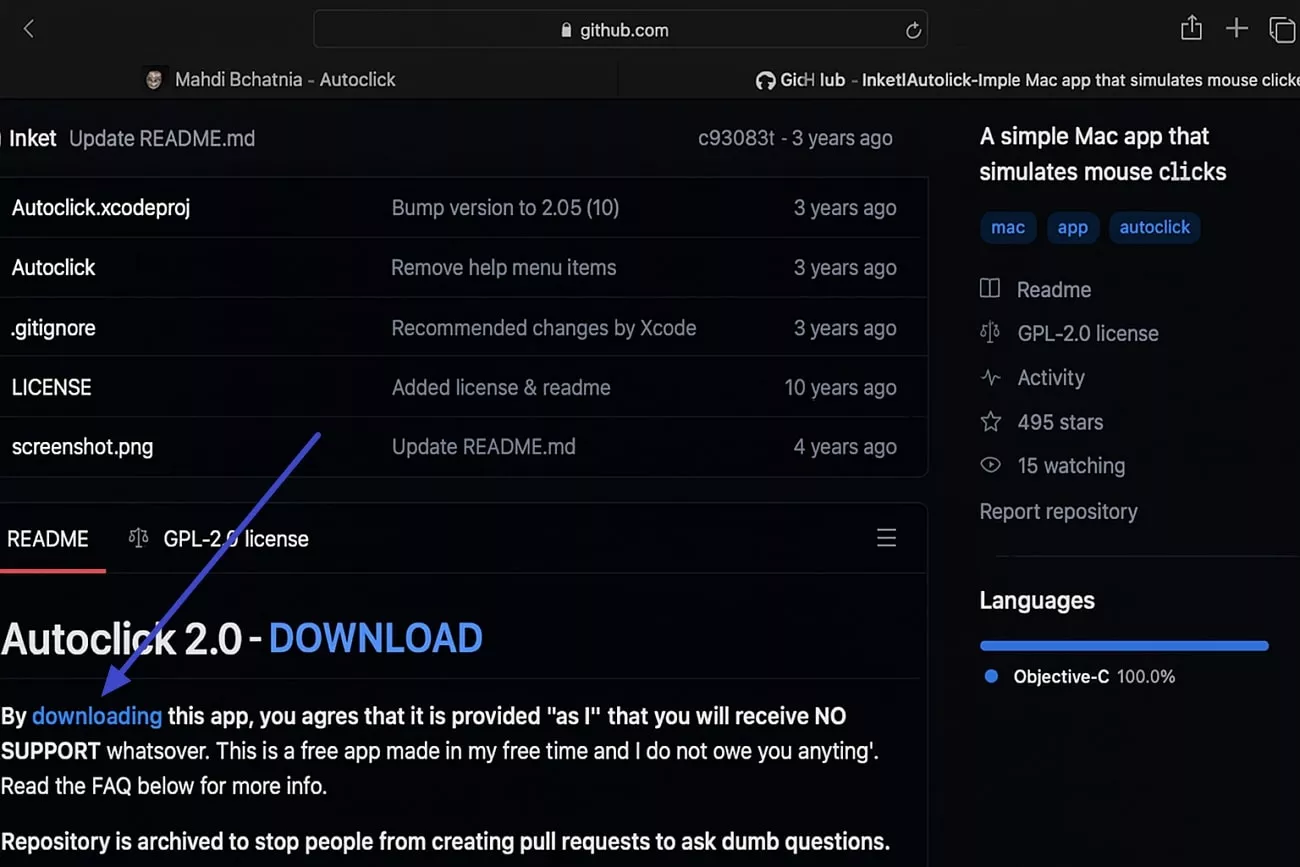Click the app topic tag
This screenshot has width=1300, height=867.
pos(1072,227)
